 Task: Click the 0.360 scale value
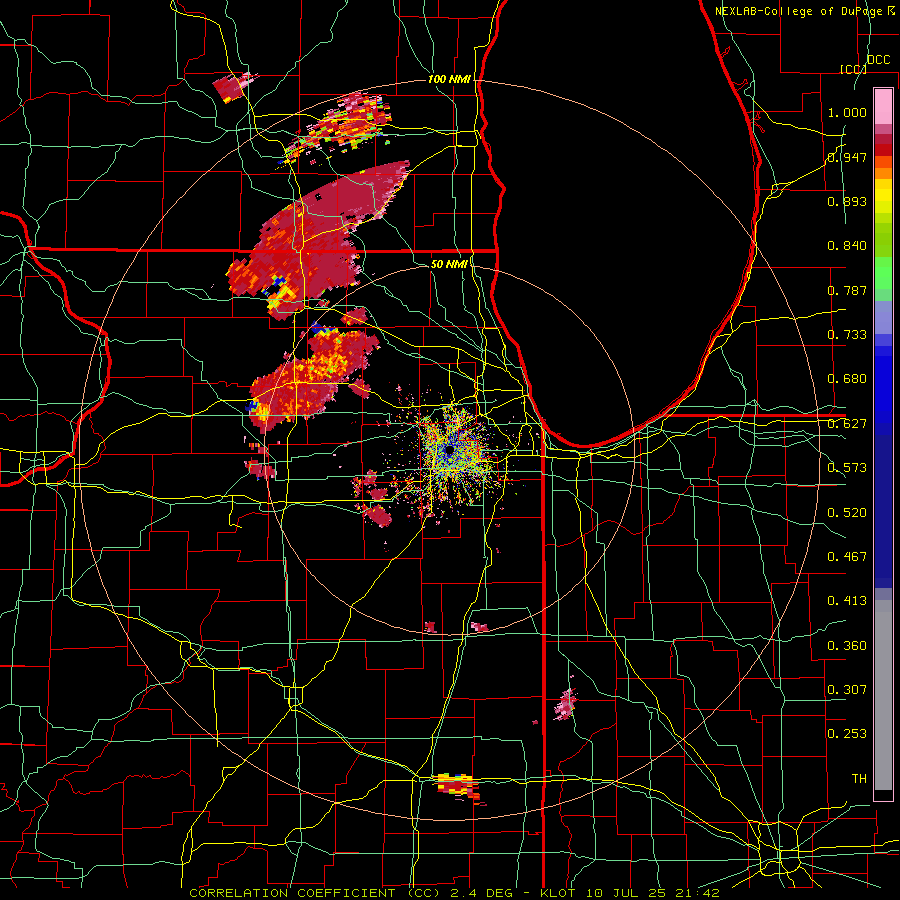click(847, 646)
